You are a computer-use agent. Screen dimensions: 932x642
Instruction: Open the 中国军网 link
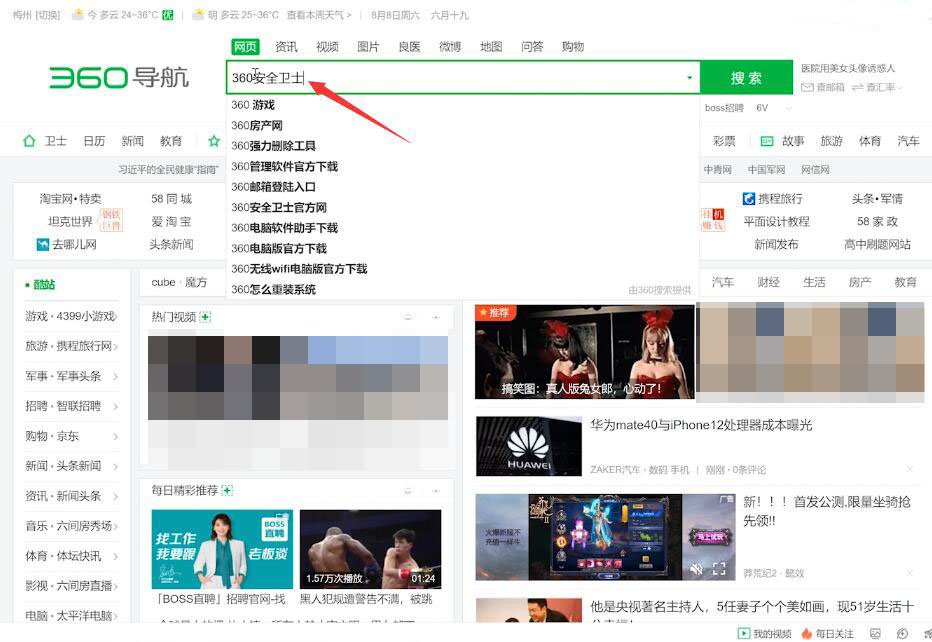point(766,169)
